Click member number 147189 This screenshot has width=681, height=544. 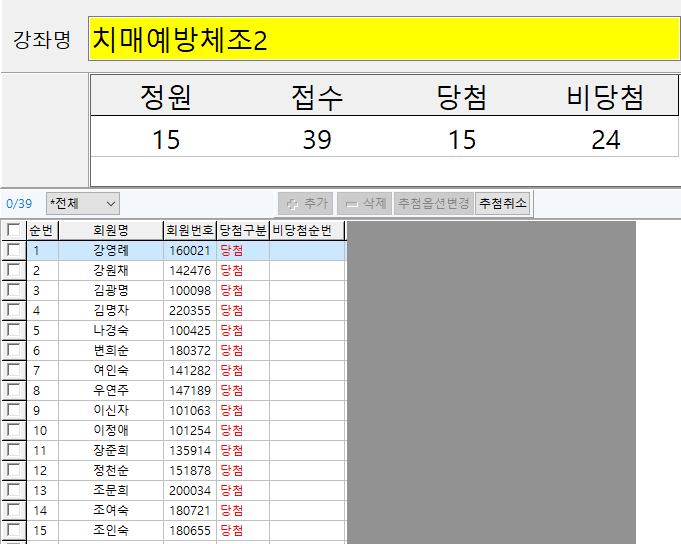click(190, 391)
